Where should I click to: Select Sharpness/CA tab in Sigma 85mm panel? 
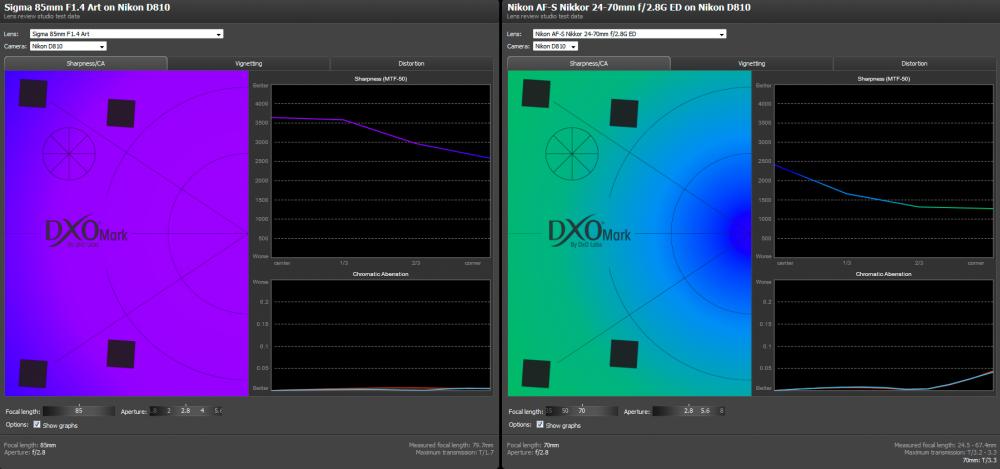coord(85,63)
